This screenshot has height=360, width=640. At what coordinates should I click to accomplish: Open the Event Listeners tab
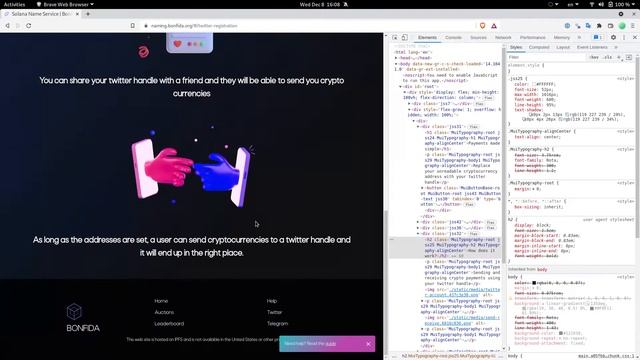click(x=592, y=47)
